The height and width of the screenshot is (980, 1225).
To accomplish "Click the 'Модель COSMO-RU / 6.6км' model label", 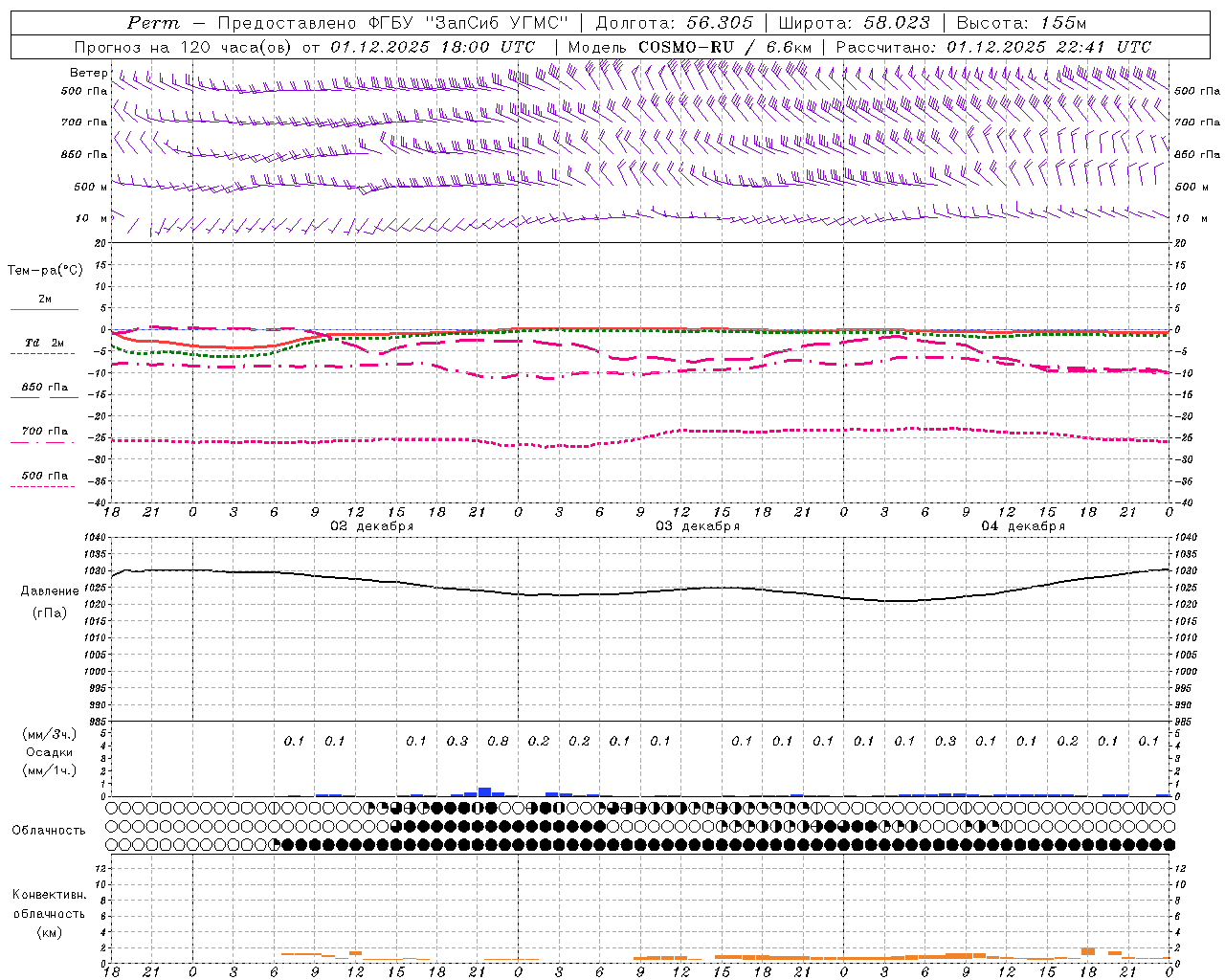I will pyautogui.click(x=689, y=47).
